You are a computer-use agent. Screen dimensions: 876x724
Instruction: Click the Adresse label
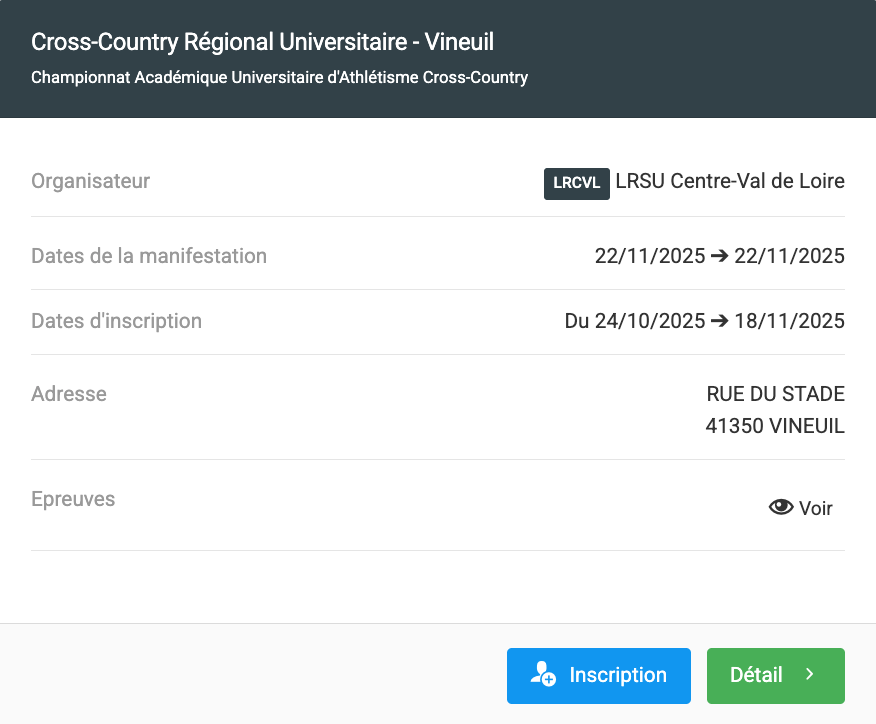point(69,394)
